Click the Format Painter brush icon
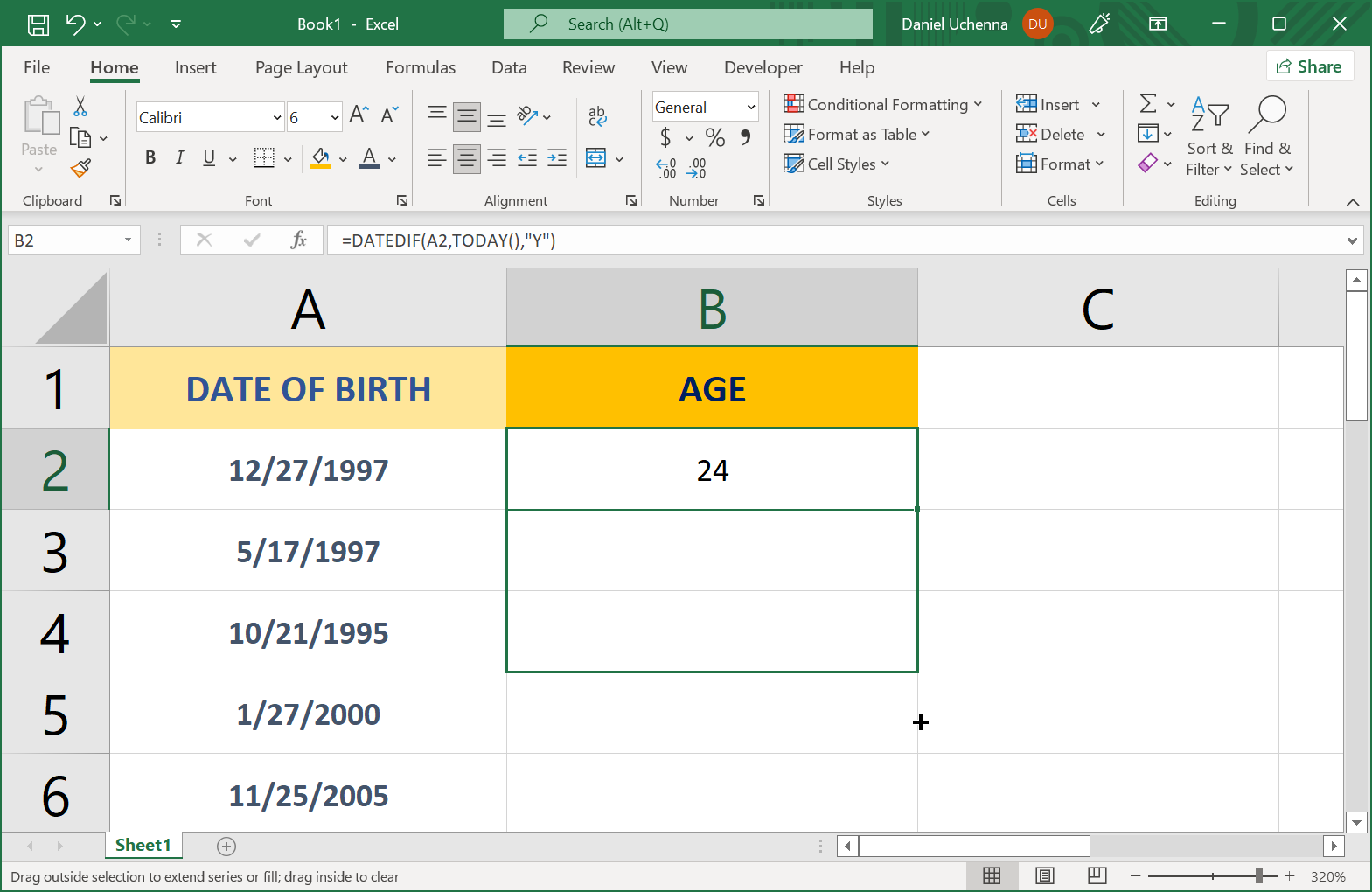 click(x=80, y=167)
